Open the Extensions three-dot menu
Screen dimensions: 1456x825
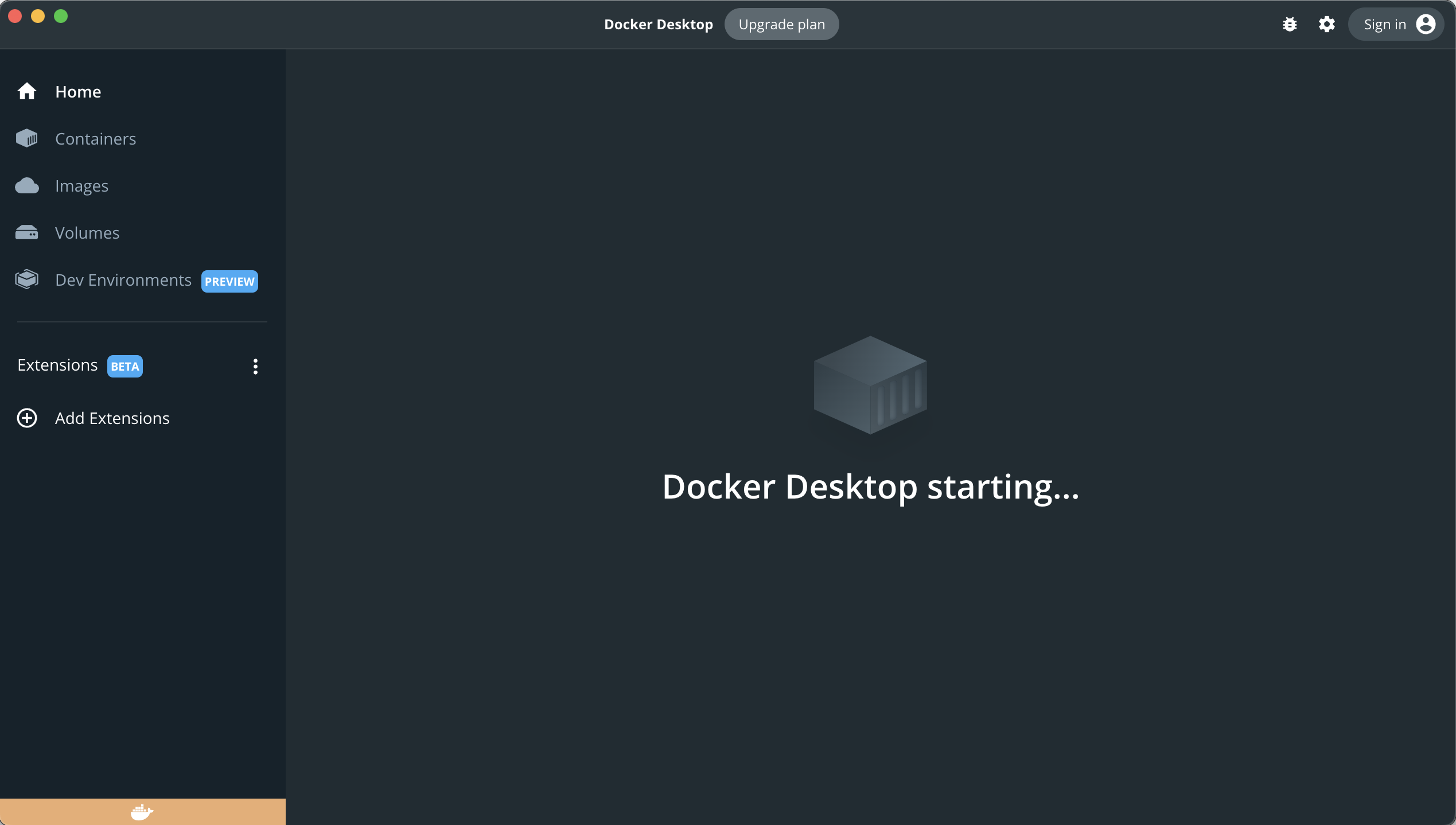pos(255,367)
